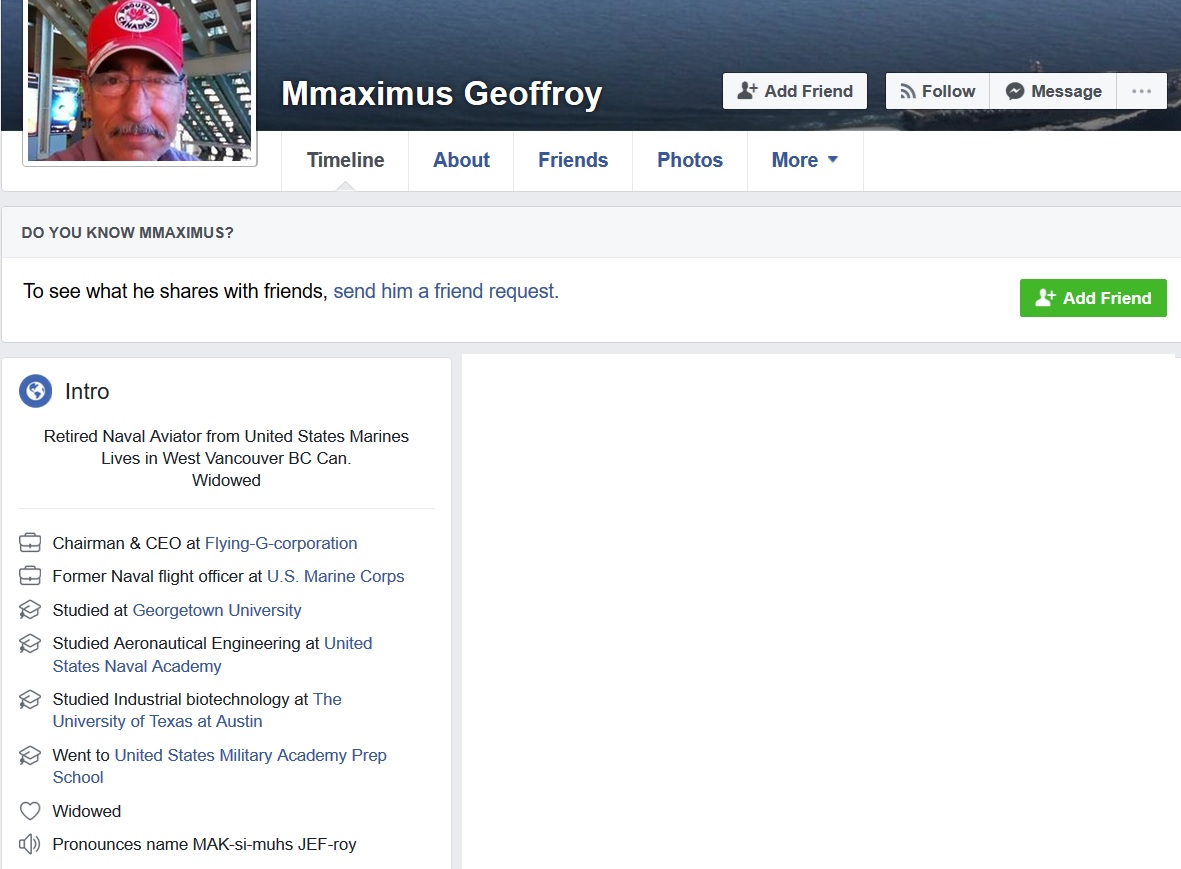1181x869 pixels.
Task: Click the globe icon beside Intro
Action: pyautogui.click(x=35, y=391)
